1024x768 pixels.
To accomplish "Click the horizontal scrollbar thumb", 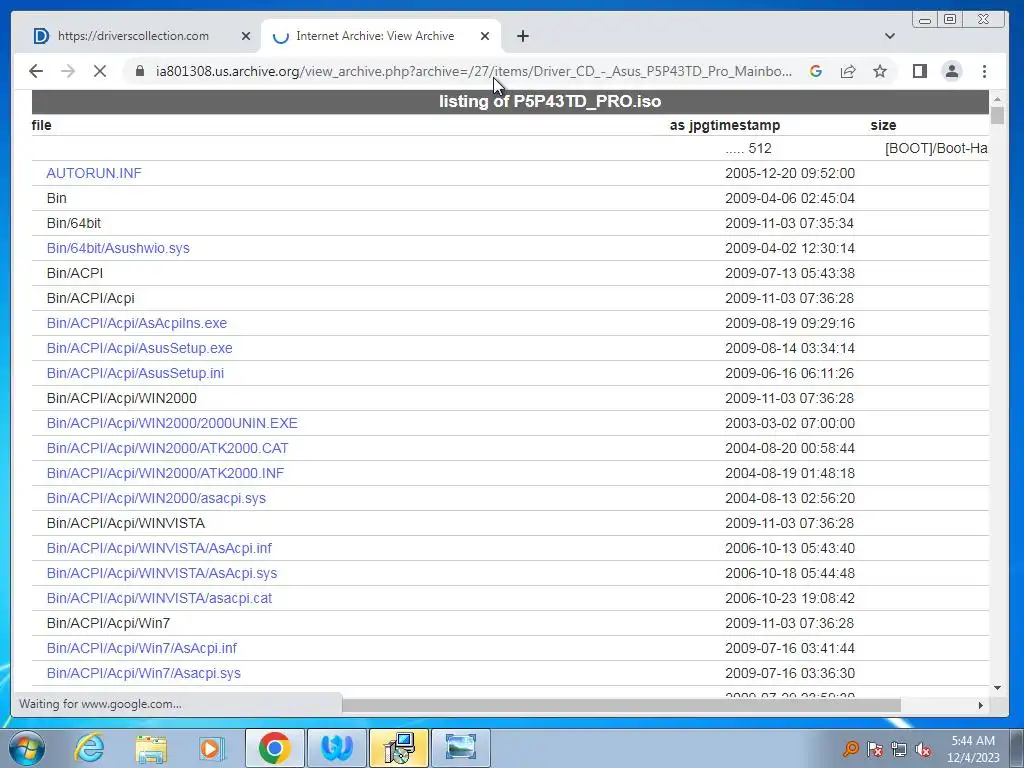I will coord(621,705).
